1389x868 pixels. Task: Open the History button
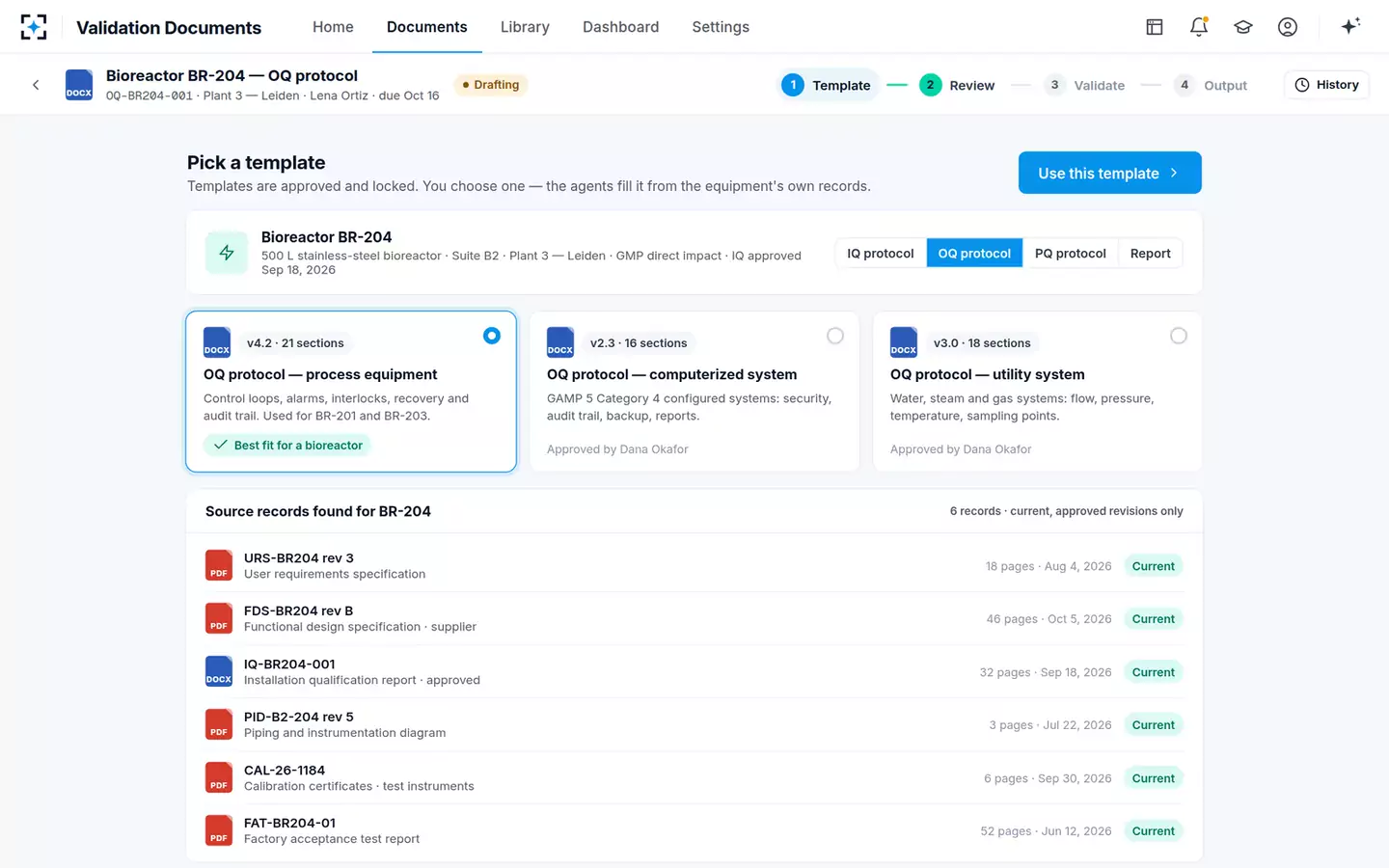(1326, 85)
